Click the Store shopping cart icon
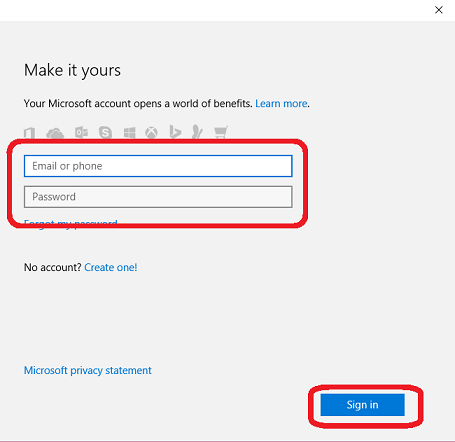This screenshot has width=455, height=442. [x=221, y=132]
